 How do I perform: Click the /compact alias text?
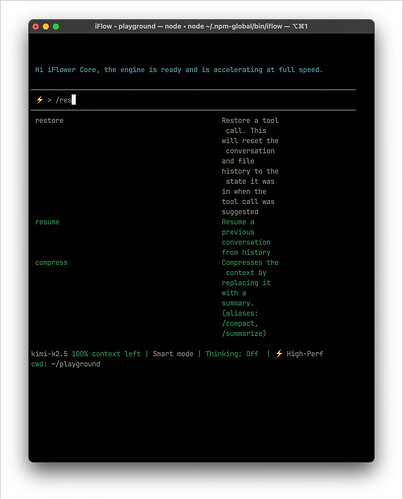click(x=240, y=323)
